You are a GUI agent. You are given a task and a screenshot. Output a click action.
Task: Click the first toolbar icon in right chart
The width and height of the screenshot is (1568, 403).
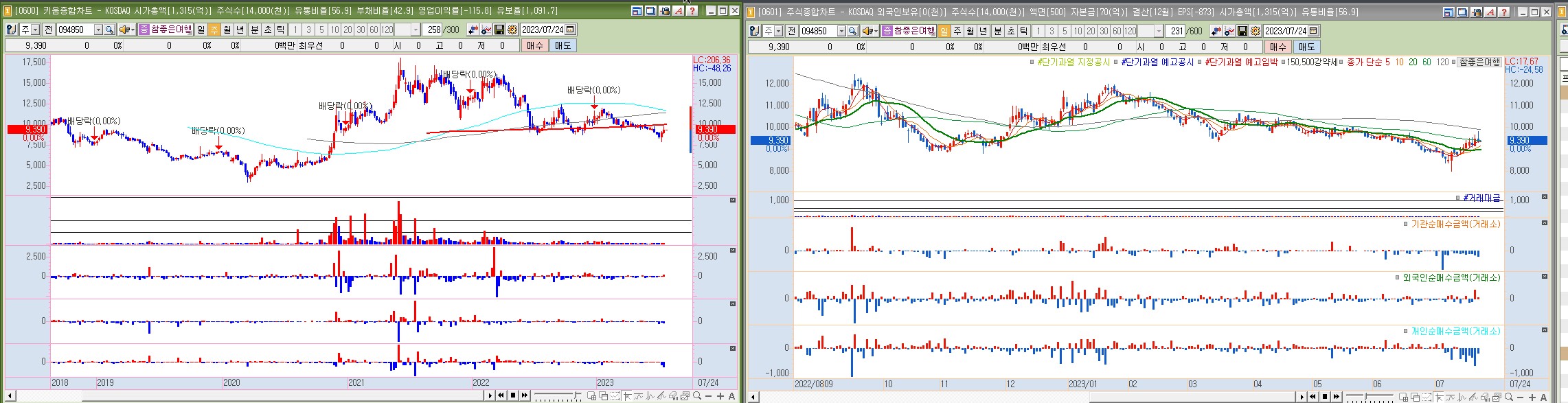[x=755, y=31]
